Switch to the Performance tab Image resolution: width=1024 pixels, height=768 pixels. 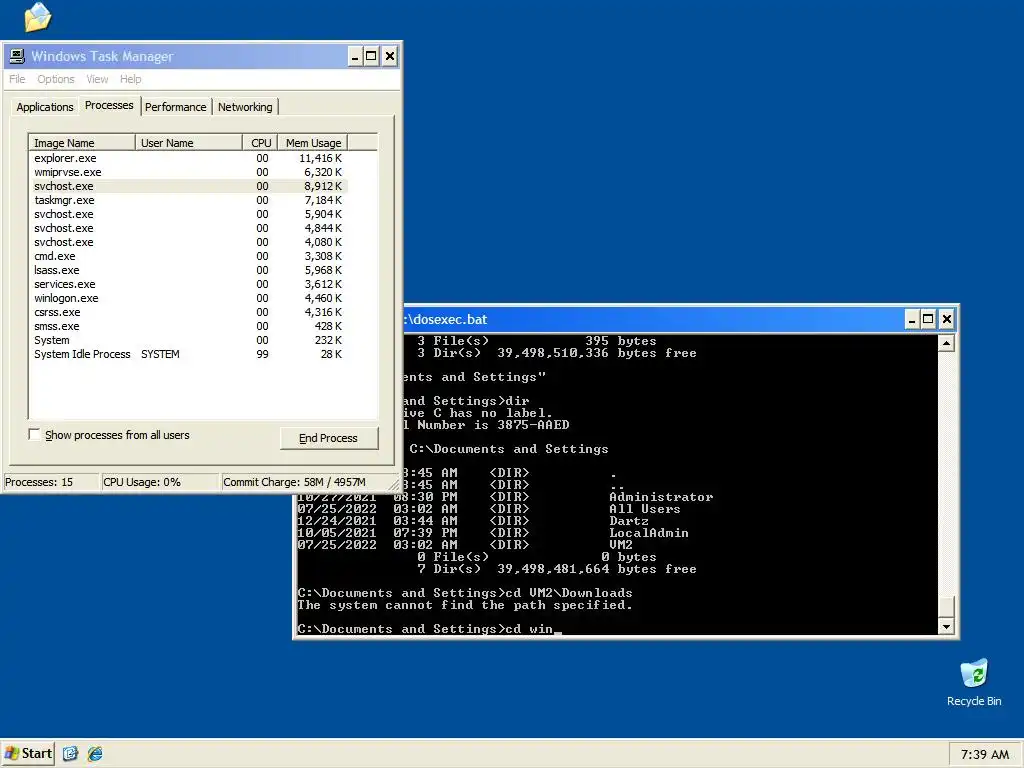pyautogui.click(x=176, y=107)
